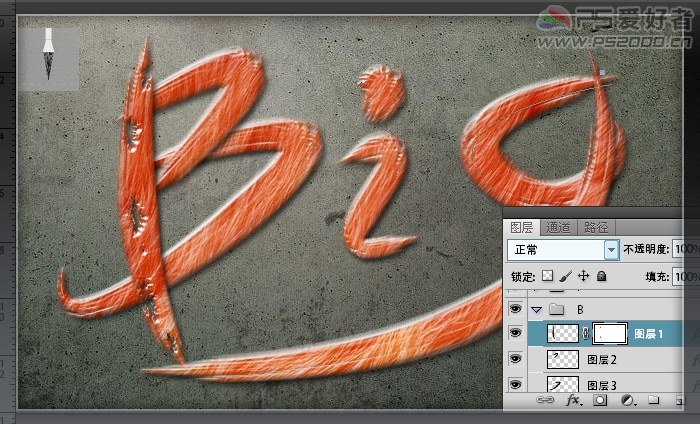This screenshot has width=700, height=424.
Task: Toggle visibility of 图层 1
Action: (516, 333)
